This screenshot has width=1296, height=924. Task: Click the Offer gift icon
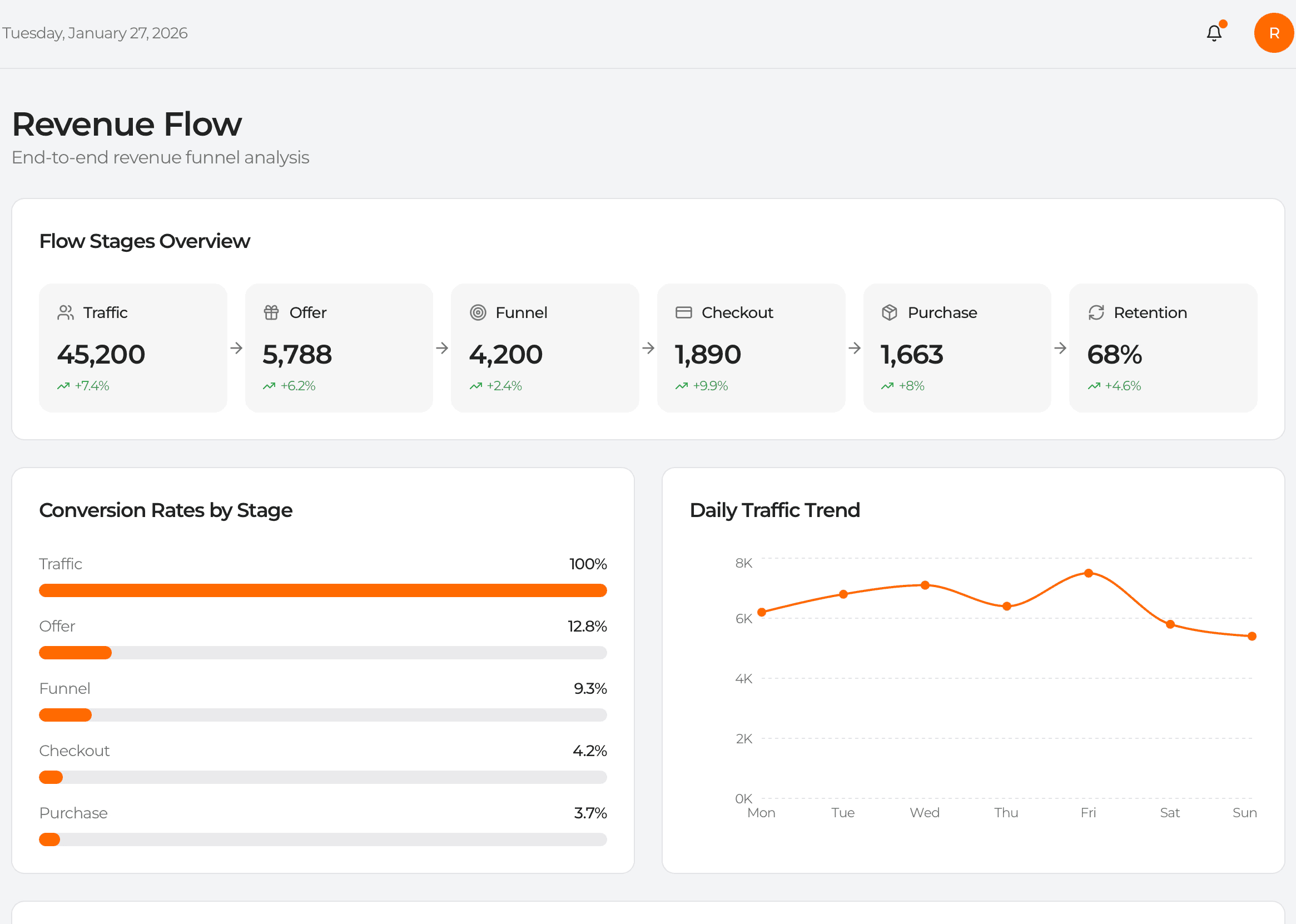tap(271, 312)
